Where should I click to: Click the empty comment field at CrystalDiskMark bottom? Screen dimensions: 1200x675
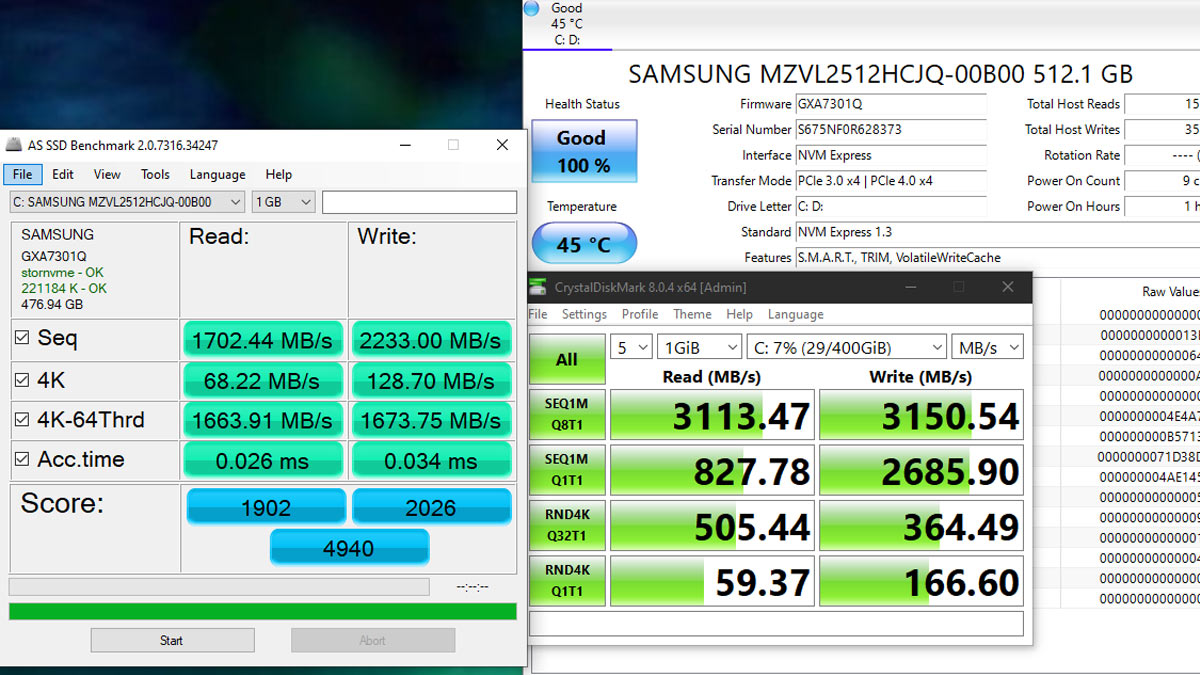pos(776,624)
